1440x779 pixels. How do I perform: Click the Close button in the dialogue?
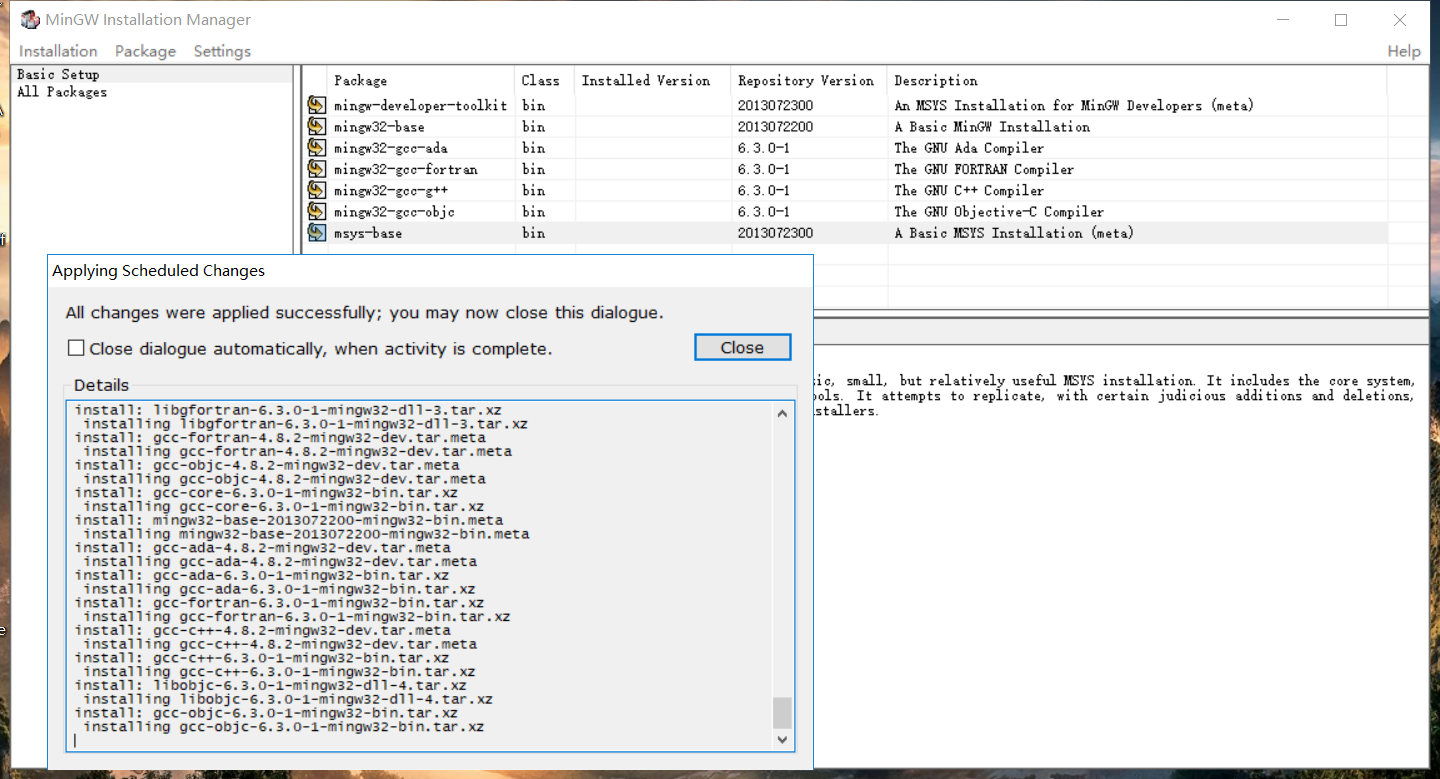742,347
